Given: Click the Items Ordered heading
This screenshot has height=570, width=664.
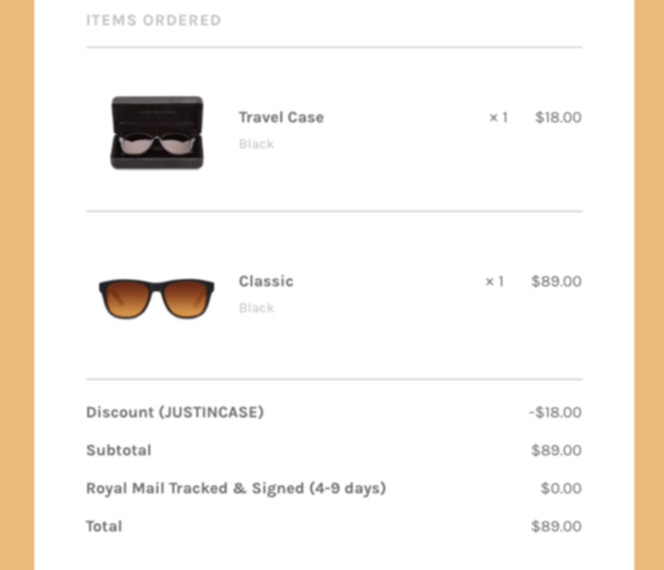Looking at the screenshot, I should (x=154, y=20).
